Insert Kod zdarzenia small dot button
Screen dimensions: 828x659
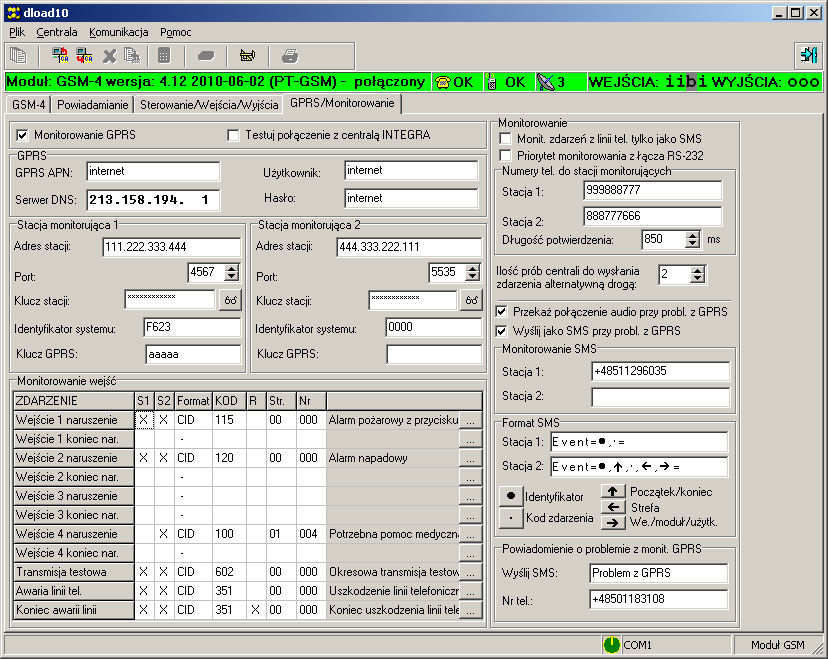coord(511,518)
